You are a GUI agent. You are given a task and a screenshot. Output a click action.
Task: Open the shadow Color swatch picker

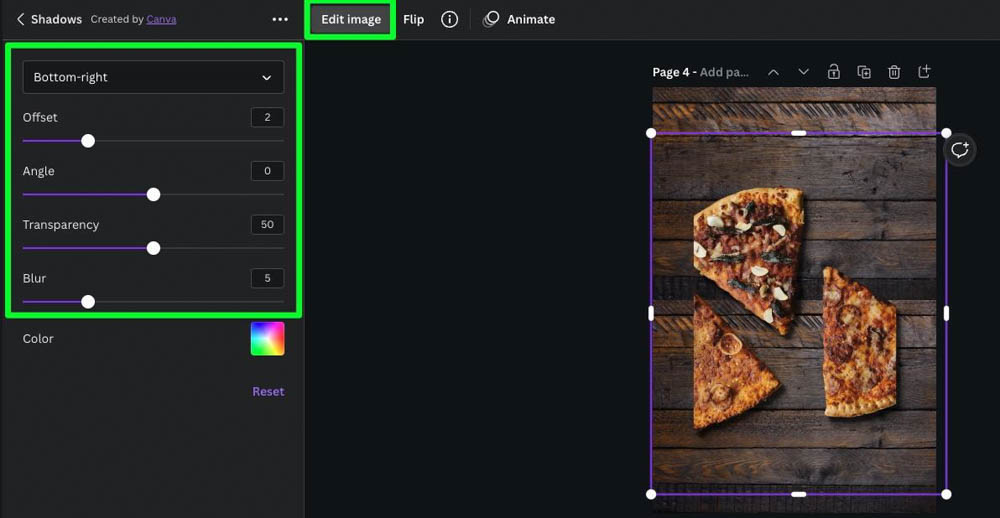[267, 339]
